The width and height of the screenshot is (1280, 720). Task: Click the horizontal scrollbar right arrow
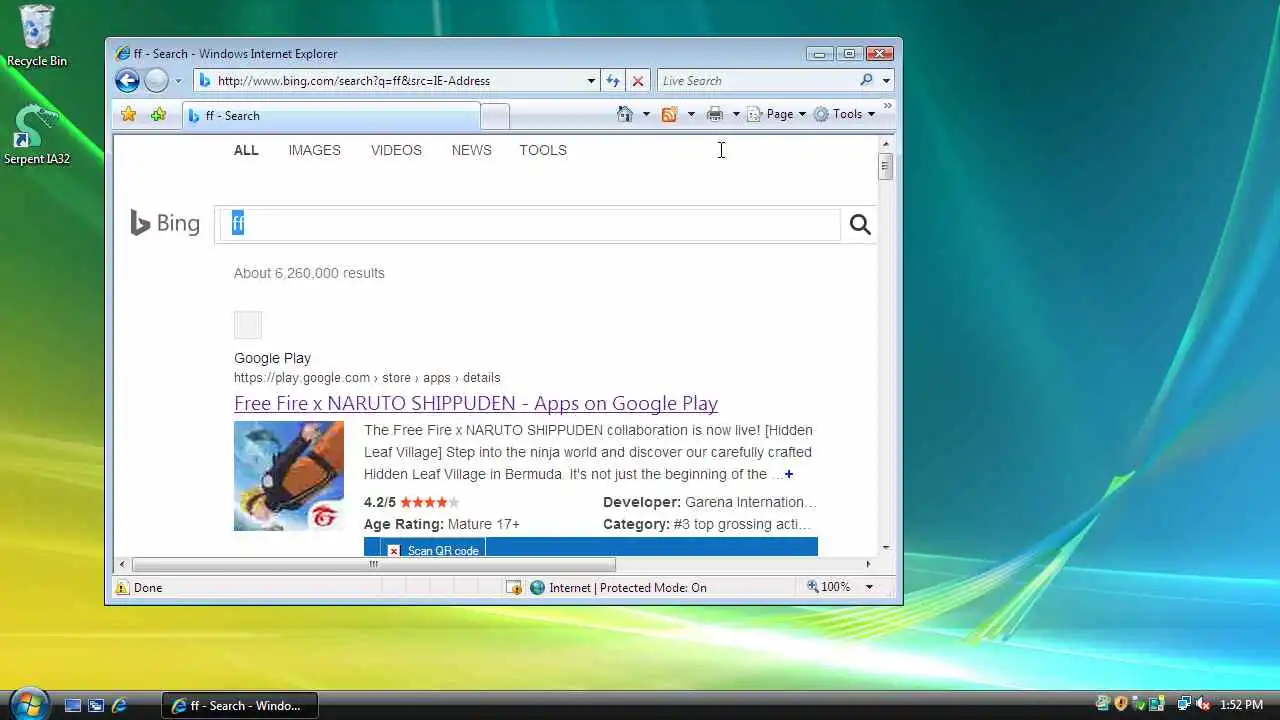pyautogui.click(x=868, y=564)
